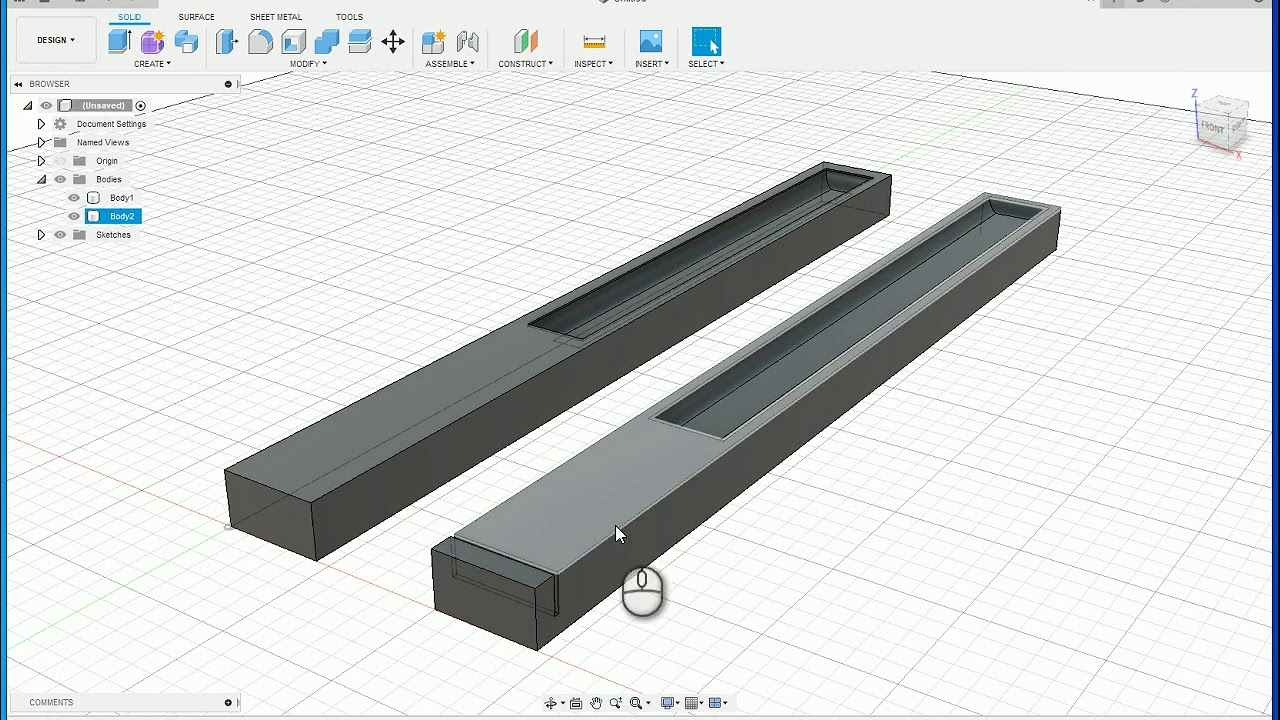Click the Insert image icon
The image size is (1280, 720).
(x=651, y=41)
